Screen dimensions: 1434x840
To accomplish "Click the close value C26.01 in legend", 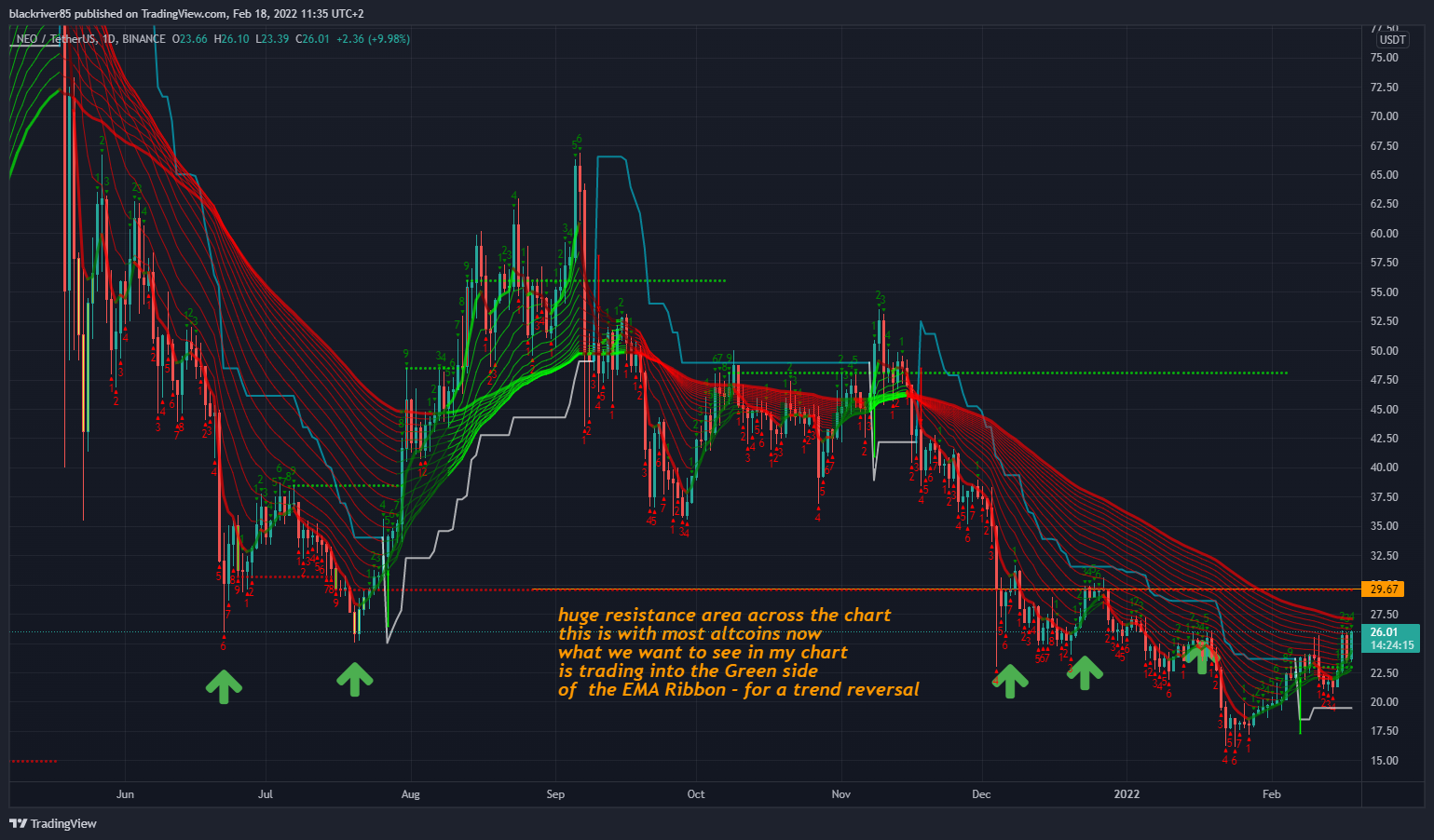I will coord(313,39).
